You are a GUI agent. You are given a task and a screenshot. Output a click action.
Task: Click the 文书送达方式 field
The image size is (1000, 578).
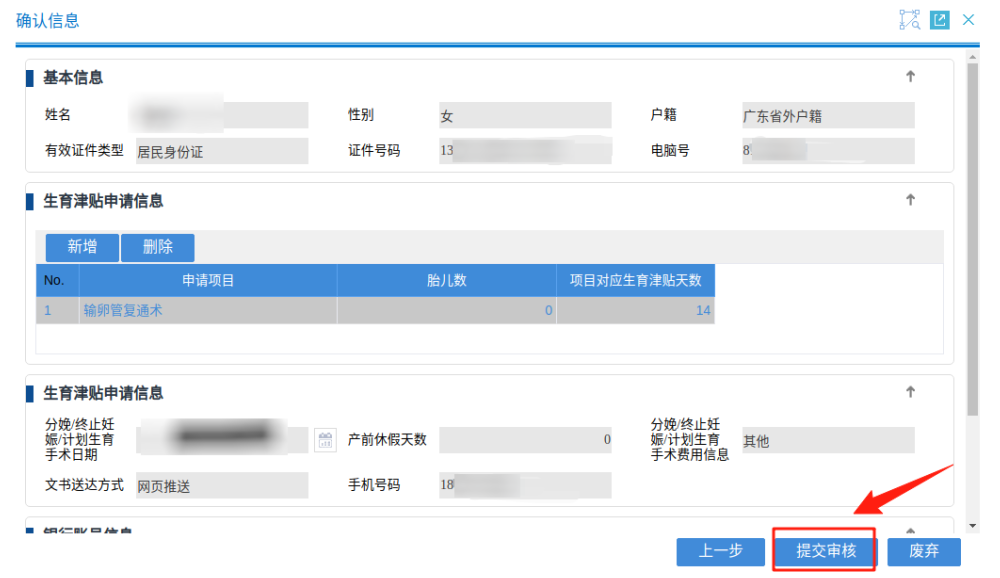tap(222, 486)
